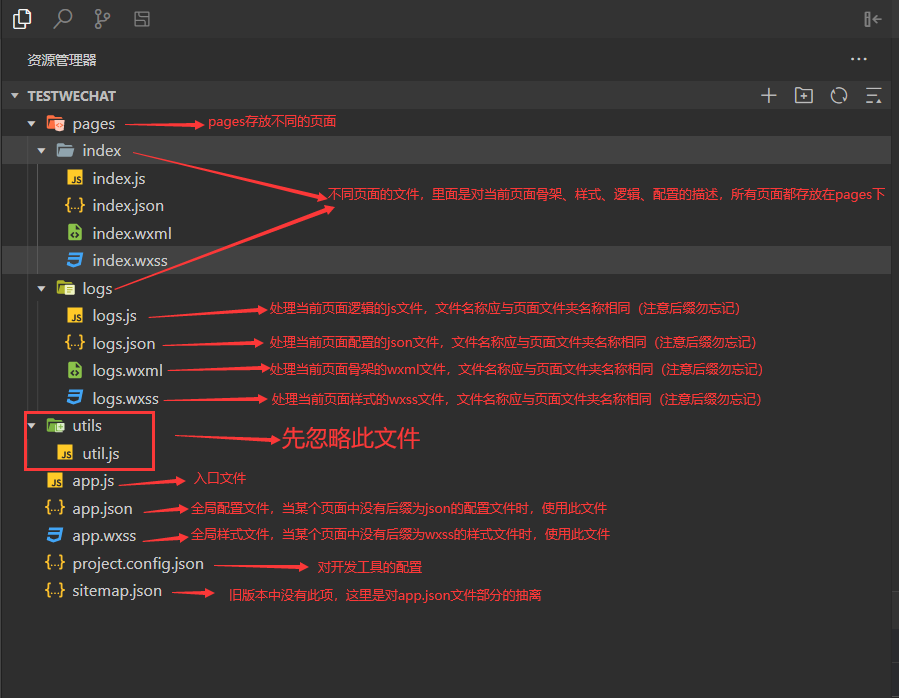Open the project.config.json file

point(138,564)
